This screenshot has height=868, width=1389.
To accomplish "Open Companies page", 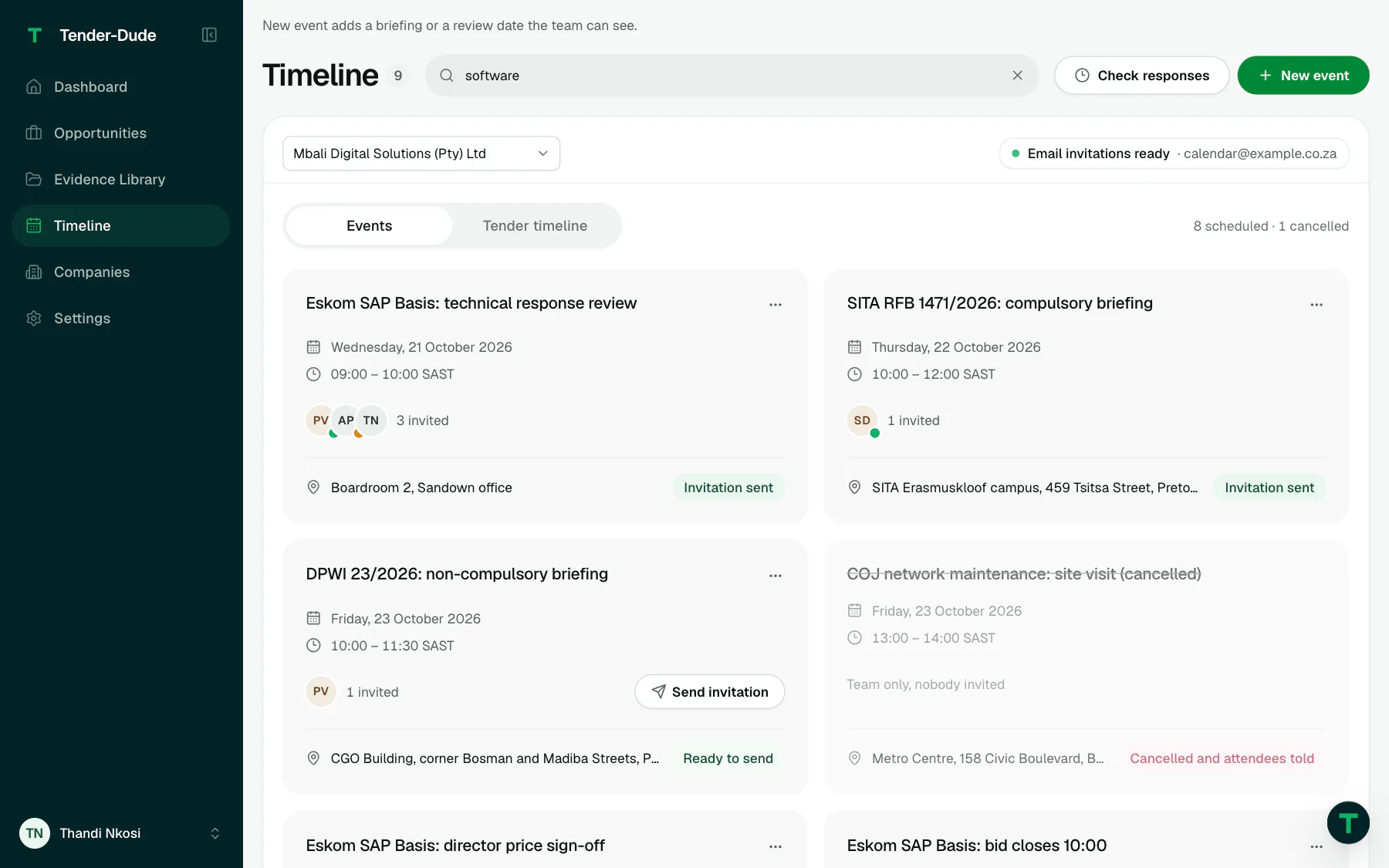I will coord(121,272).
